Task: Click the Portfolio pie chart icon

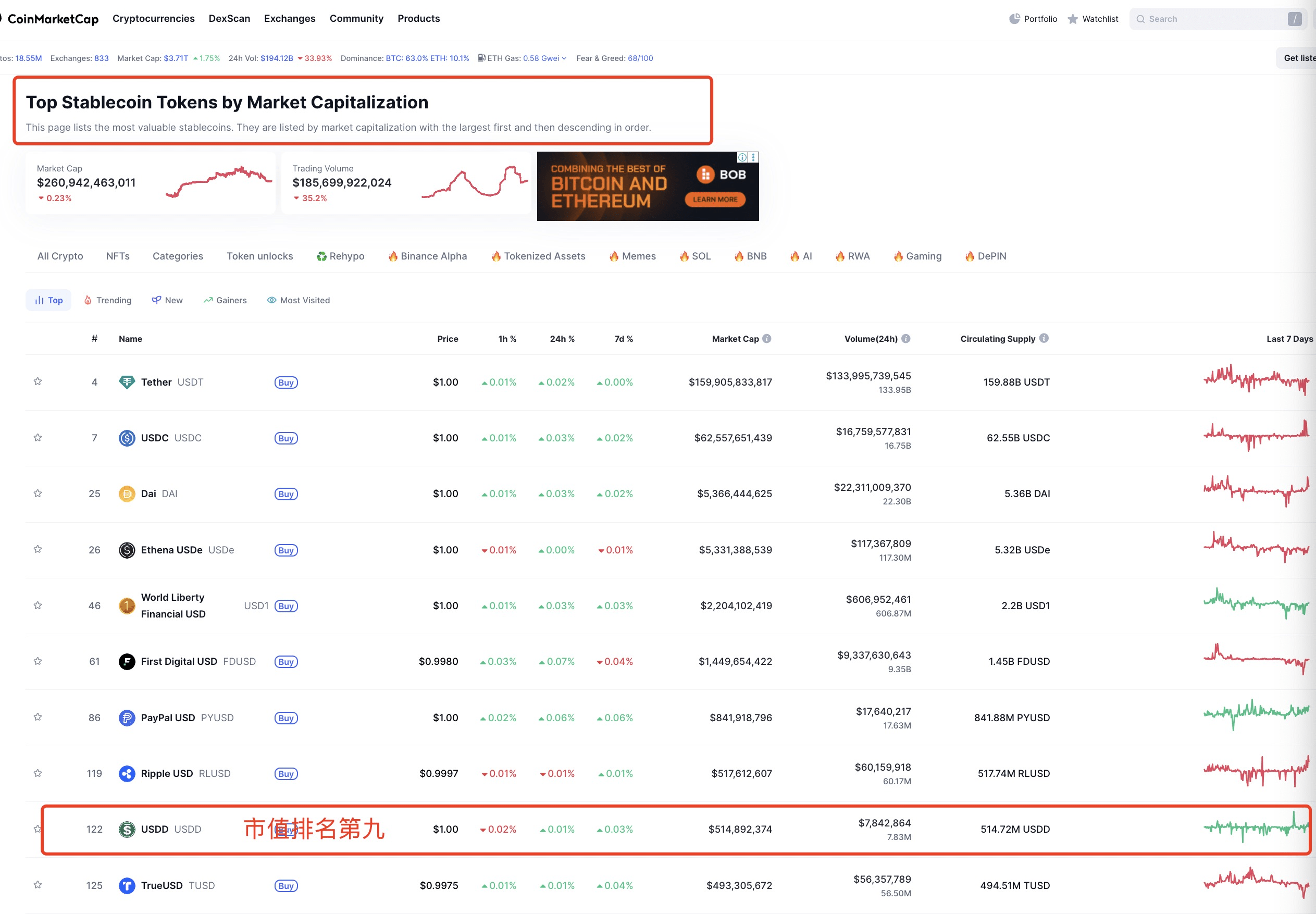Action: tap(1014, 19)
